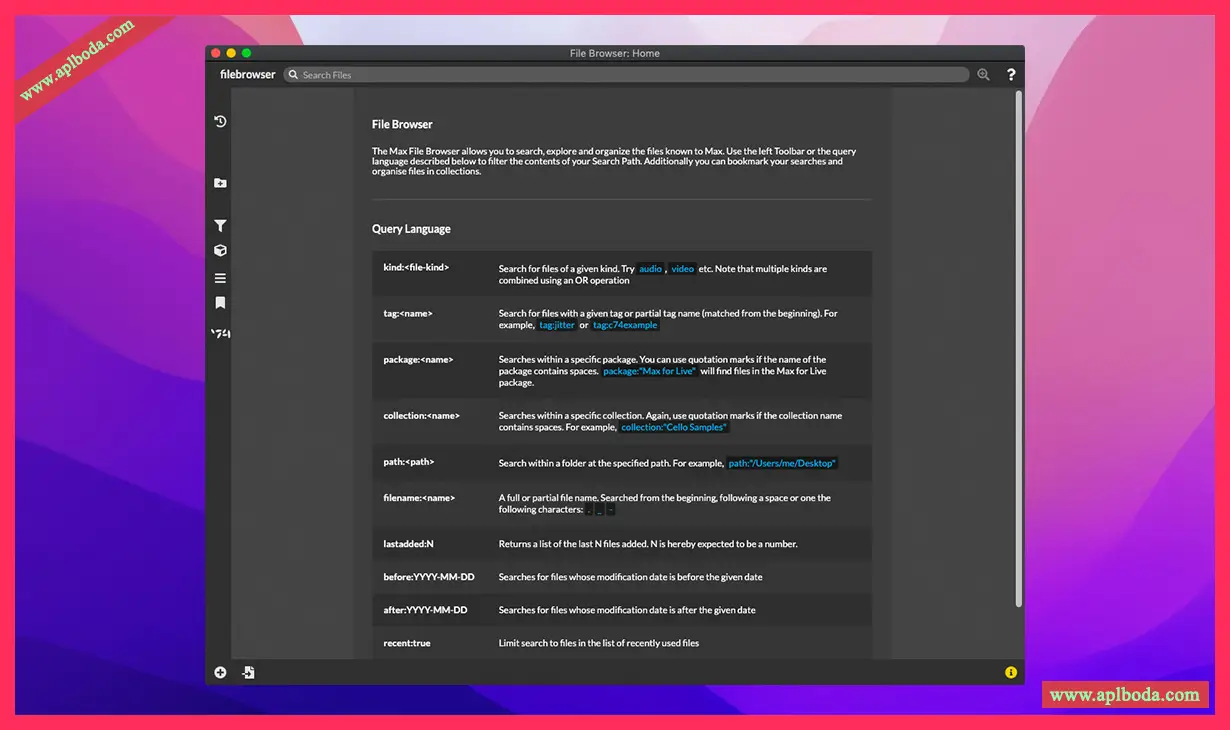The width and height of the screenshot is (1230, 730).
Task: Open help with the question mark icon
Action: click(1011, 75)
